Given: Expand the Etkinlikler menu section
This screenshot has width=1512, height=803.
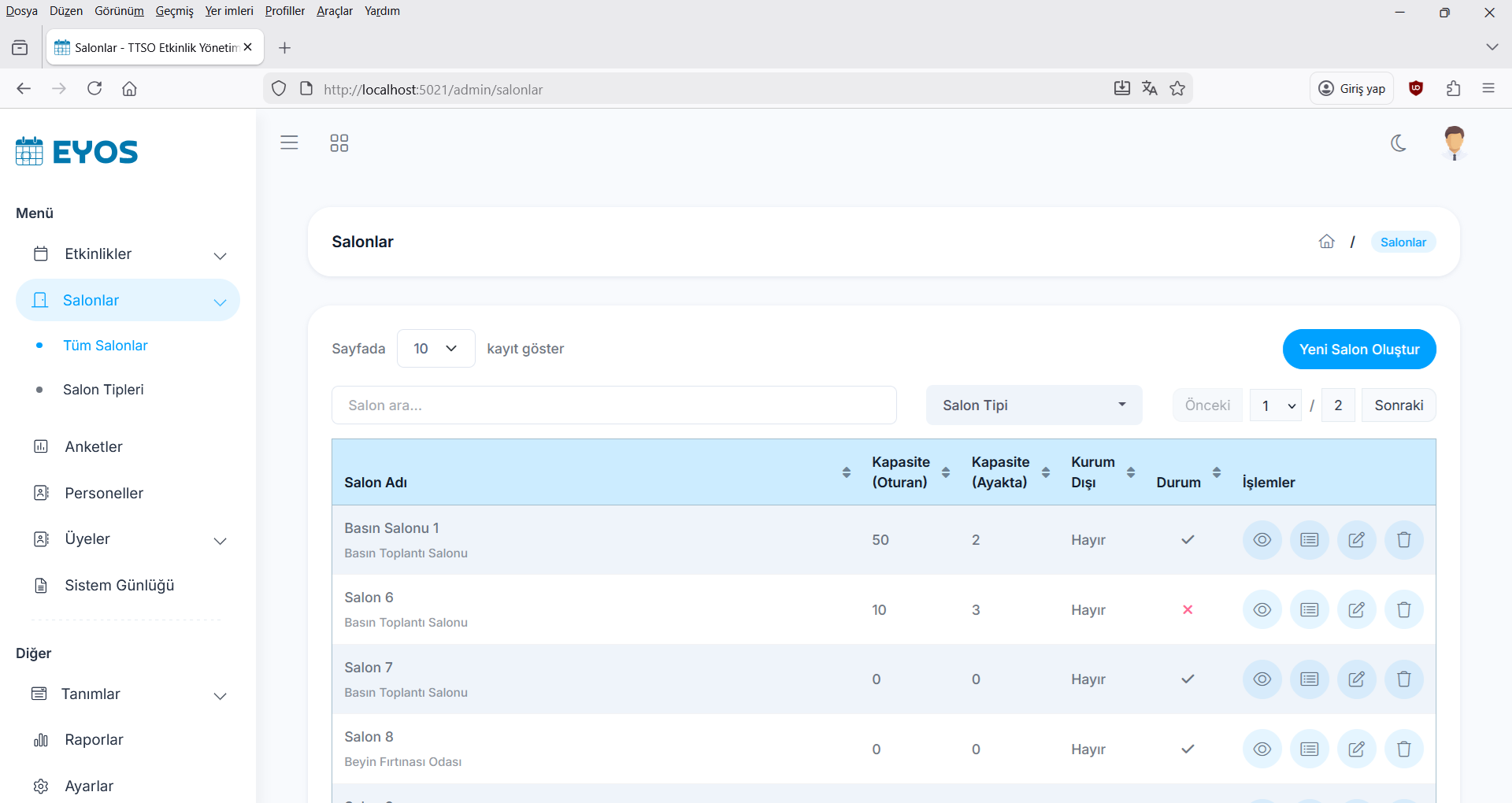Looking at the screenshot, I should [129, 254].
